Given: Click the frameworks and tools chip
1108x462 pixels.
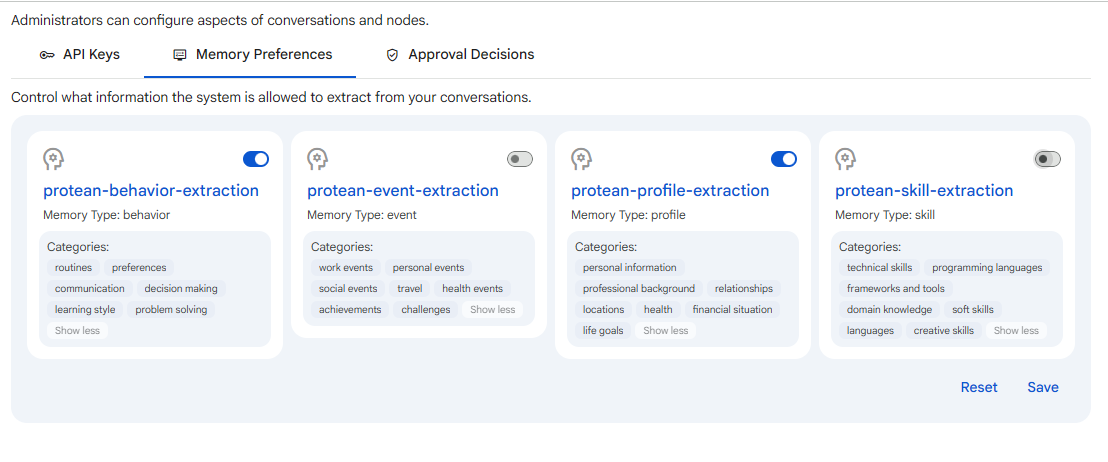Looking at the screenshot, I should tap(896, 289).
